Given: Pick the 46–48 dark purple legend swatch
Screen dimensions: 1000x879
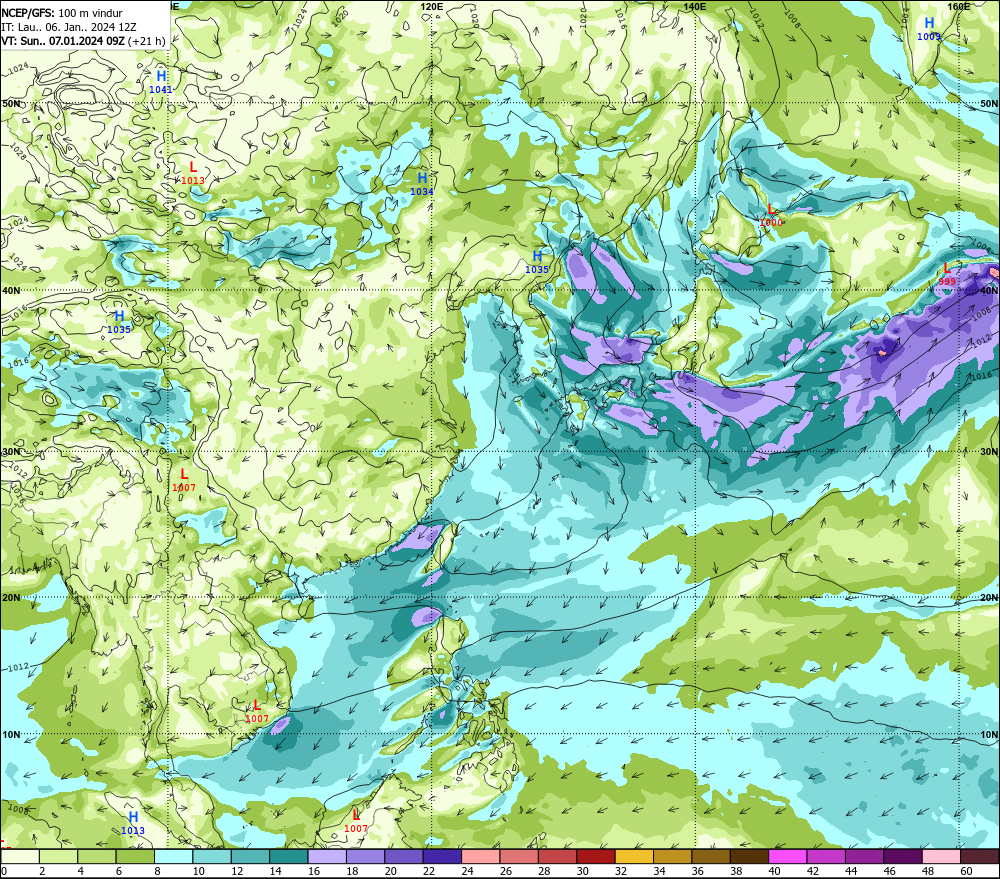Looking at the screenshot, I should tap(903, 856).
